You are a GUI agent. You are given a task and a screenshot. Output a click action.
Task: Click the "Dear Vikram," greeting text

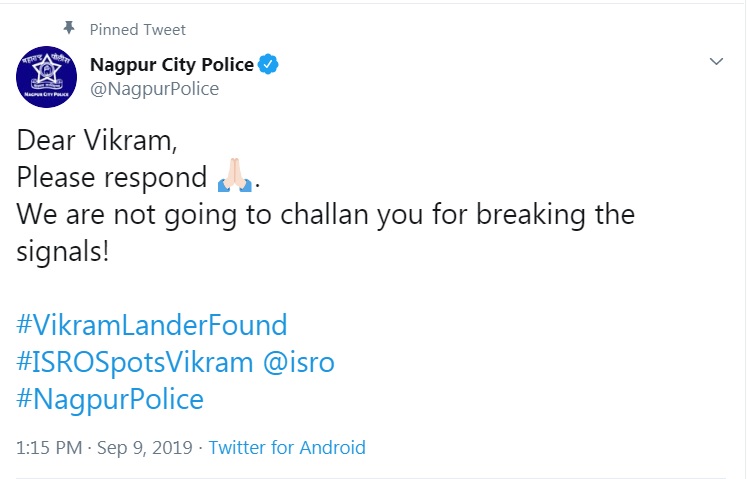tap(97, 141)
